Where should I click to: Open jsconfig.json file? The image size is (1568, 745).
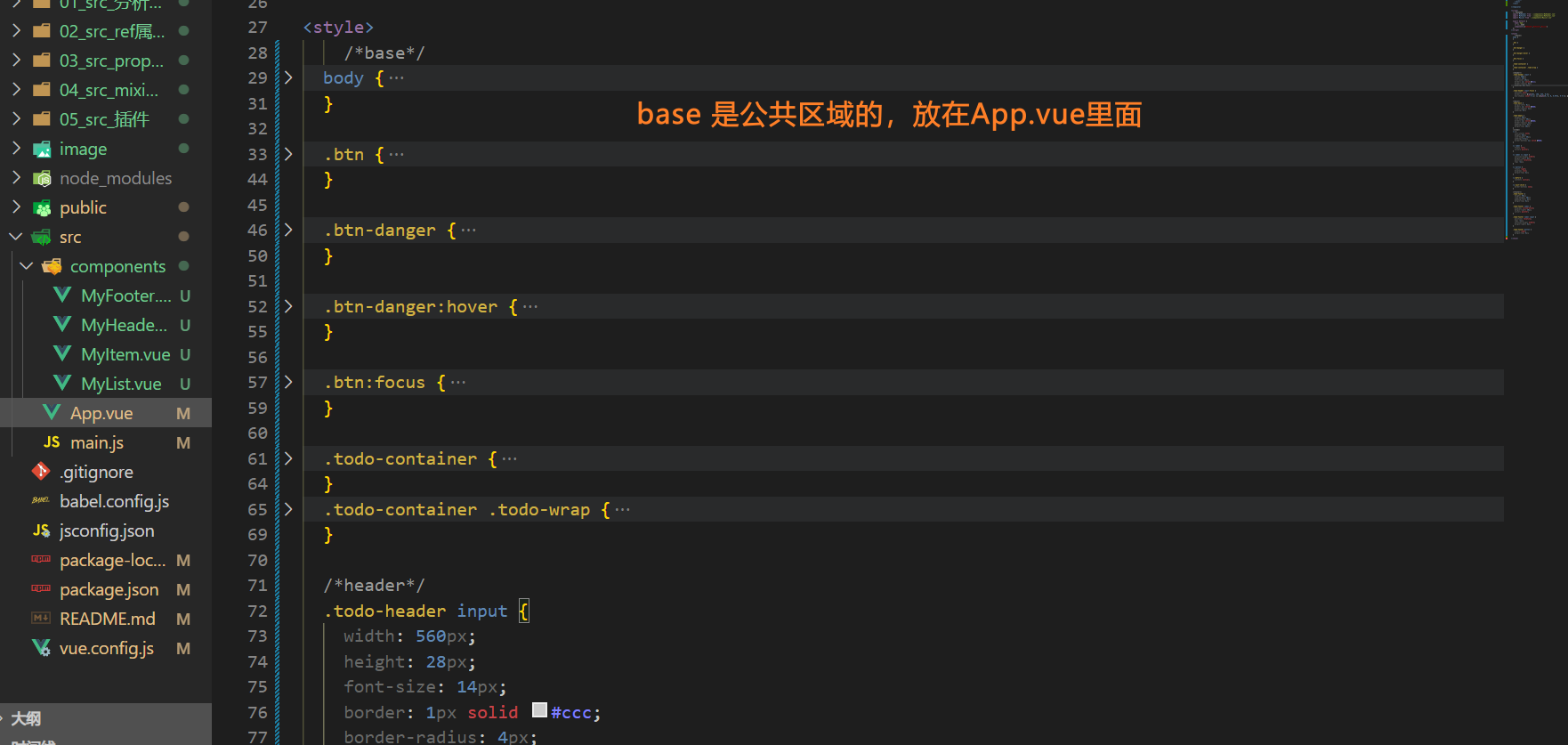(107, 530)
